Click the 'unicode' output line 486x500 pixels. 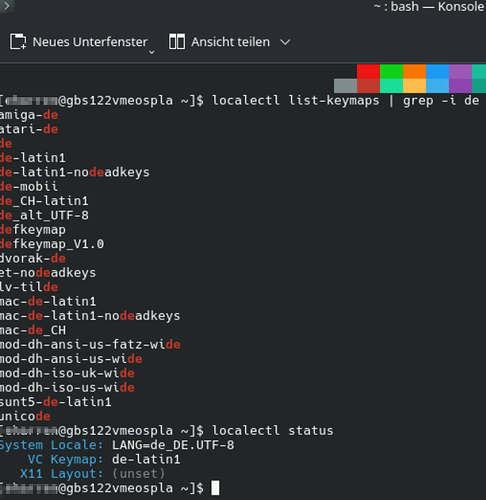(x=25, y=416)
